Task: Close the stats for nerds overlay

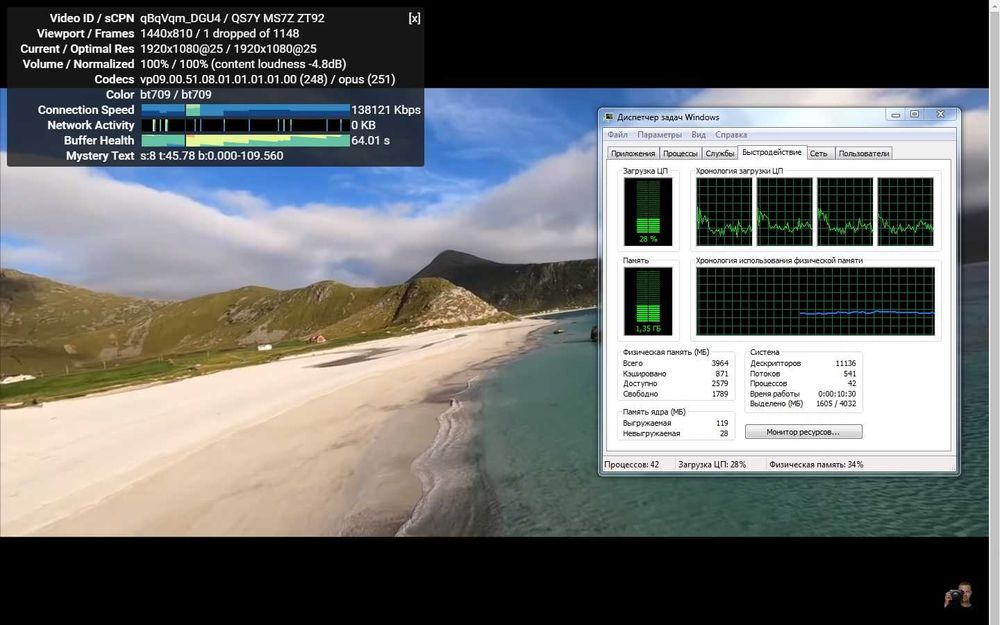Action: [x=414, y=18]
